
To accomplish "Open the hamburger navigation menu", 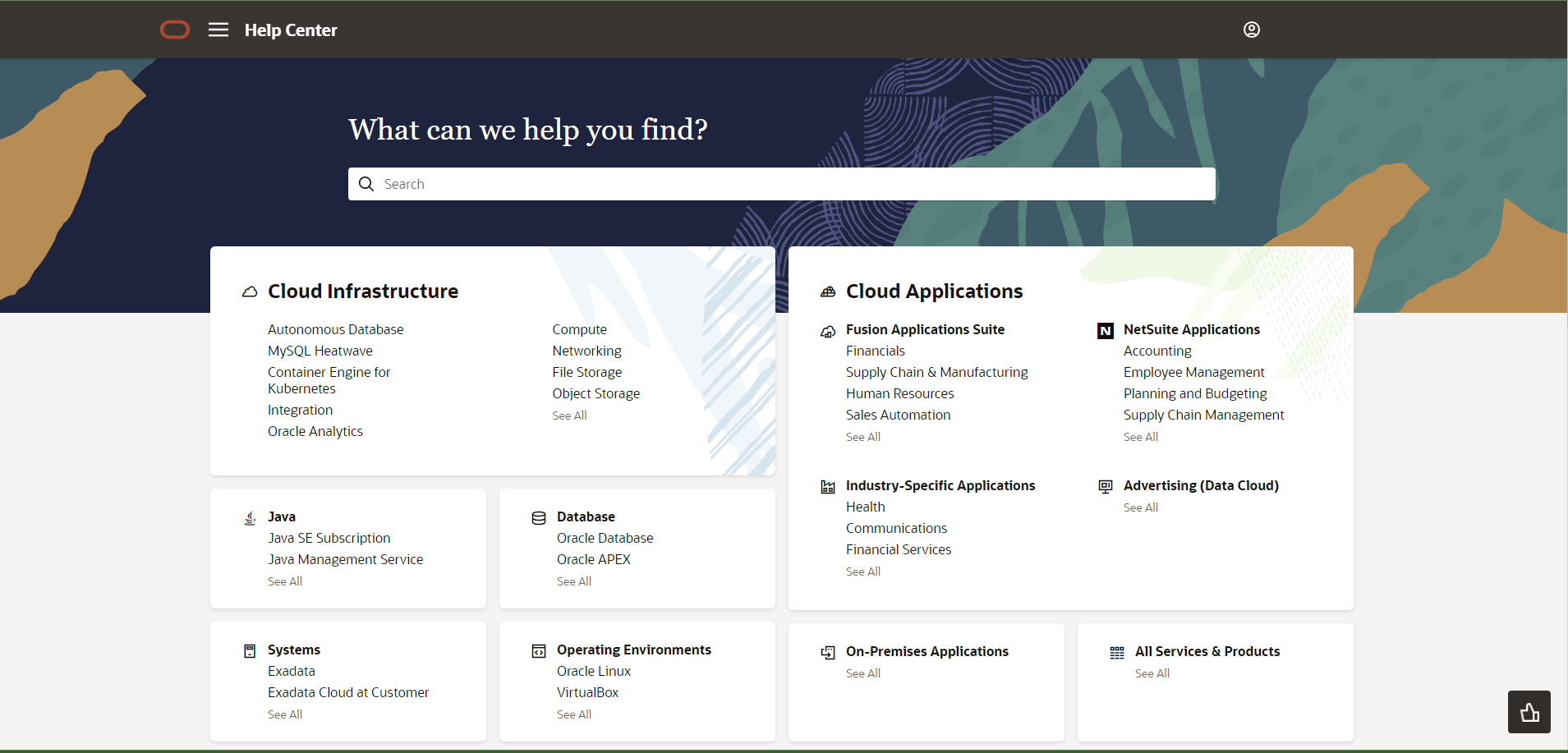I will click(218, 30).
